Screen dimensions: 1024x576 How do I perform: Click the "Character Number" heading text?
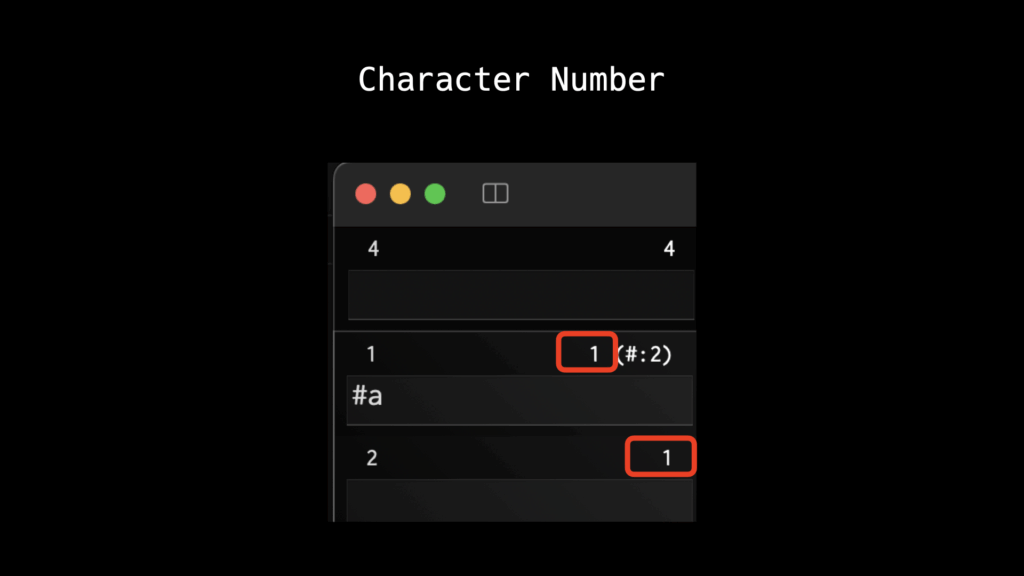(511, 80)
